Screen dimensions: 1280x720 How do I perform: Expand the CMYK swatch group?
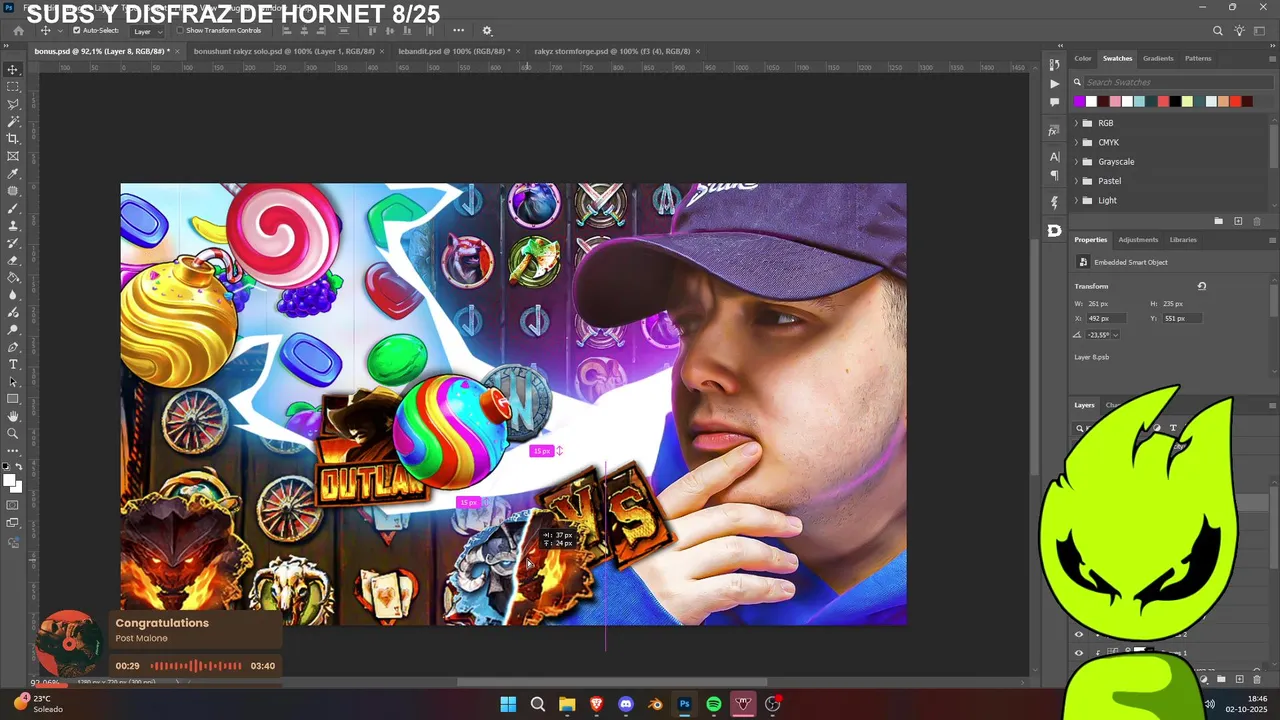1076,142
